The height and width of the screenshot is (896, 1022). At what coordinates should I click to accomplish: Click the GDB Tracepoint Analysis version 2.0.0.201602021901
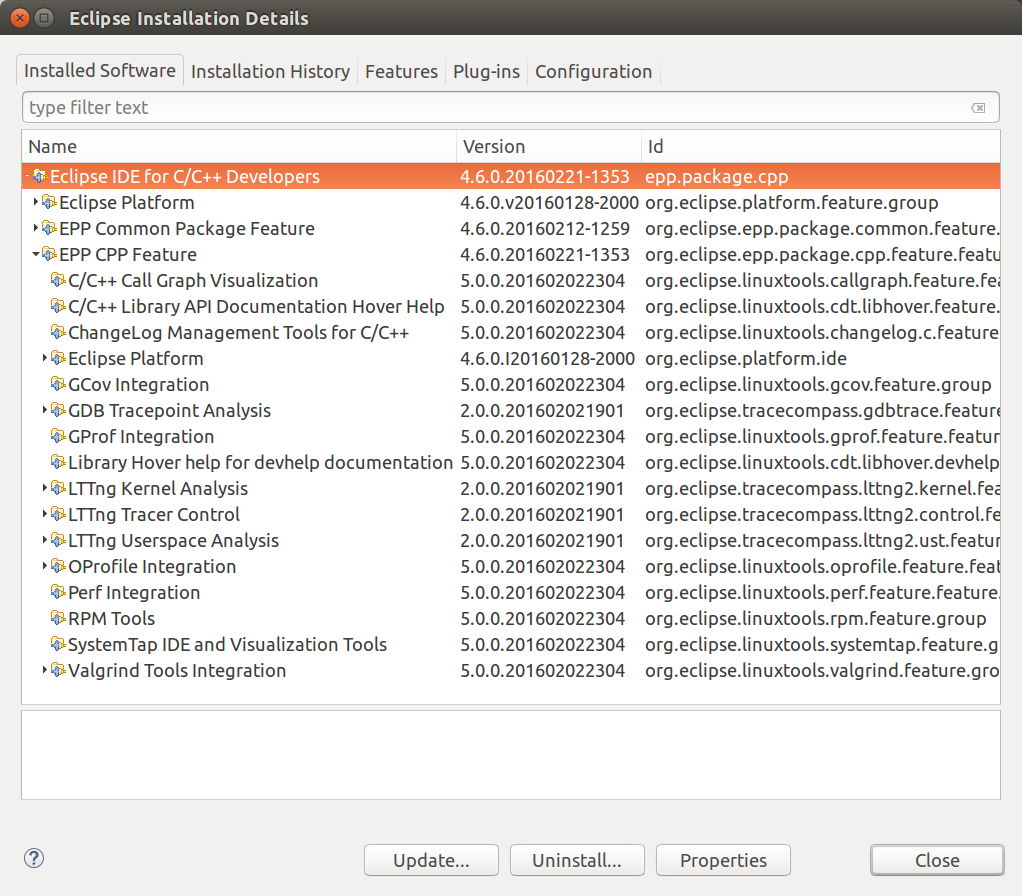(542, 411)
